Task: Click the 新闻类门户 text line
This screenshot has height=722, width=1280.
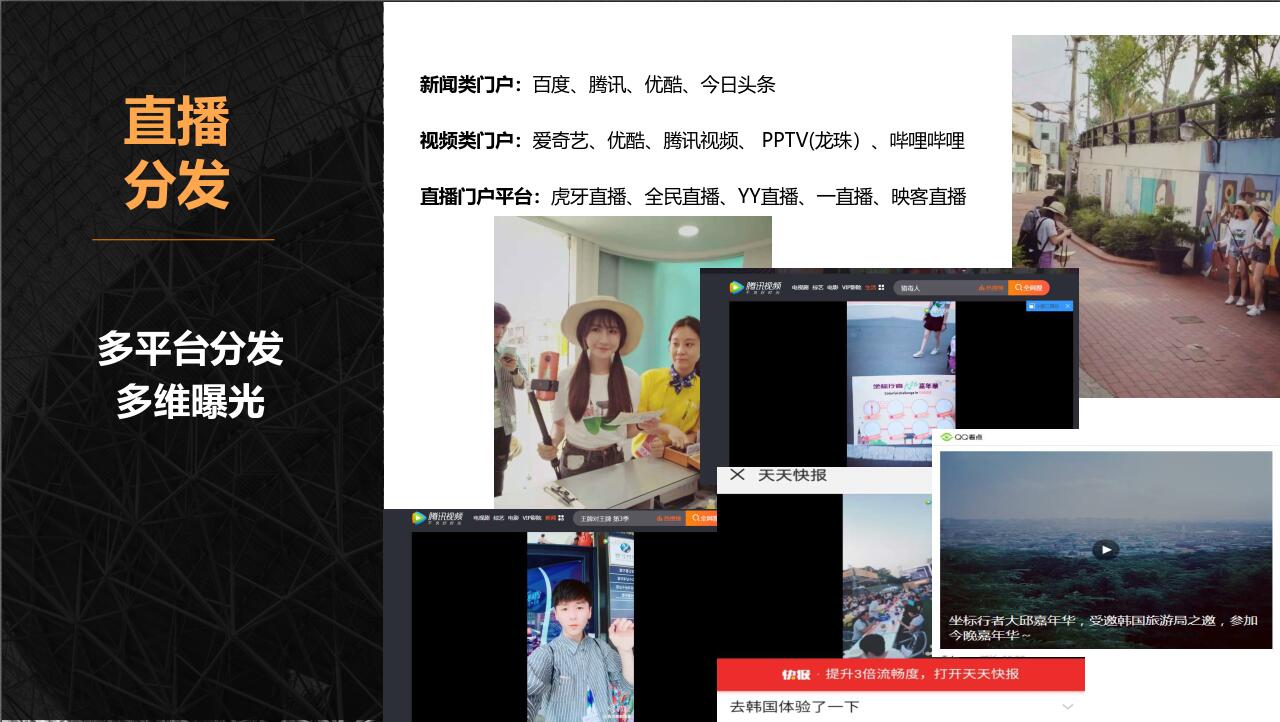Action: tap(598, 85)
